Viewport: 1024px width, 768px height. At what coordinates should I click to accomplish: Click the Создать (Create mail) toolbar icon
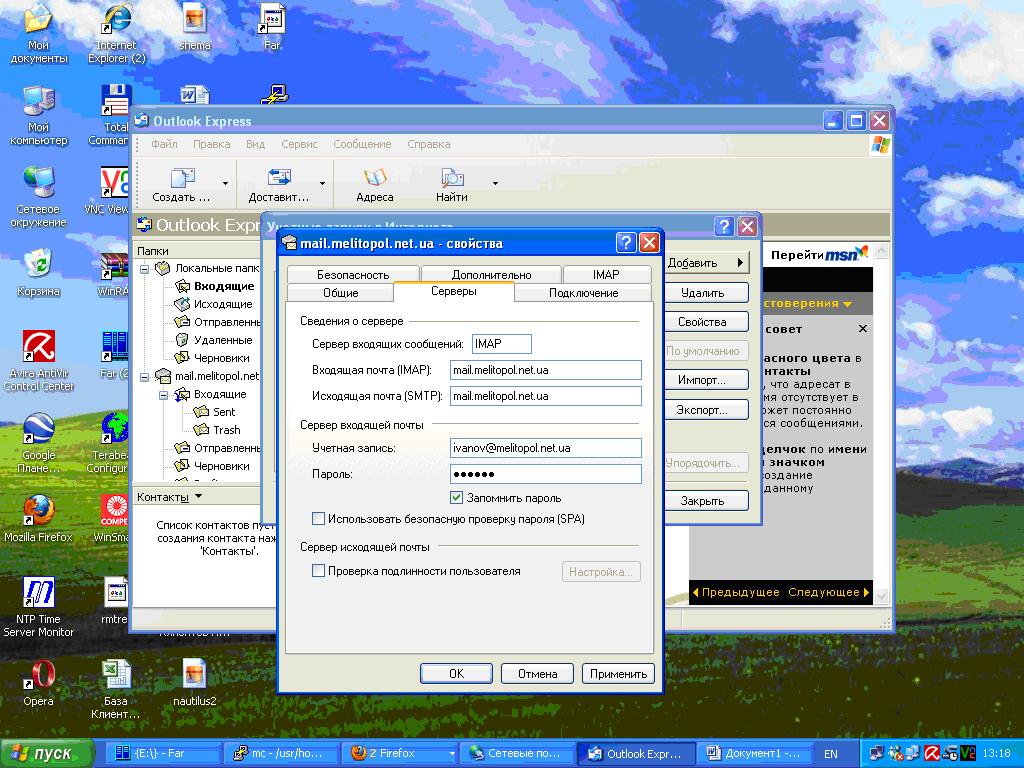(182, 179)
